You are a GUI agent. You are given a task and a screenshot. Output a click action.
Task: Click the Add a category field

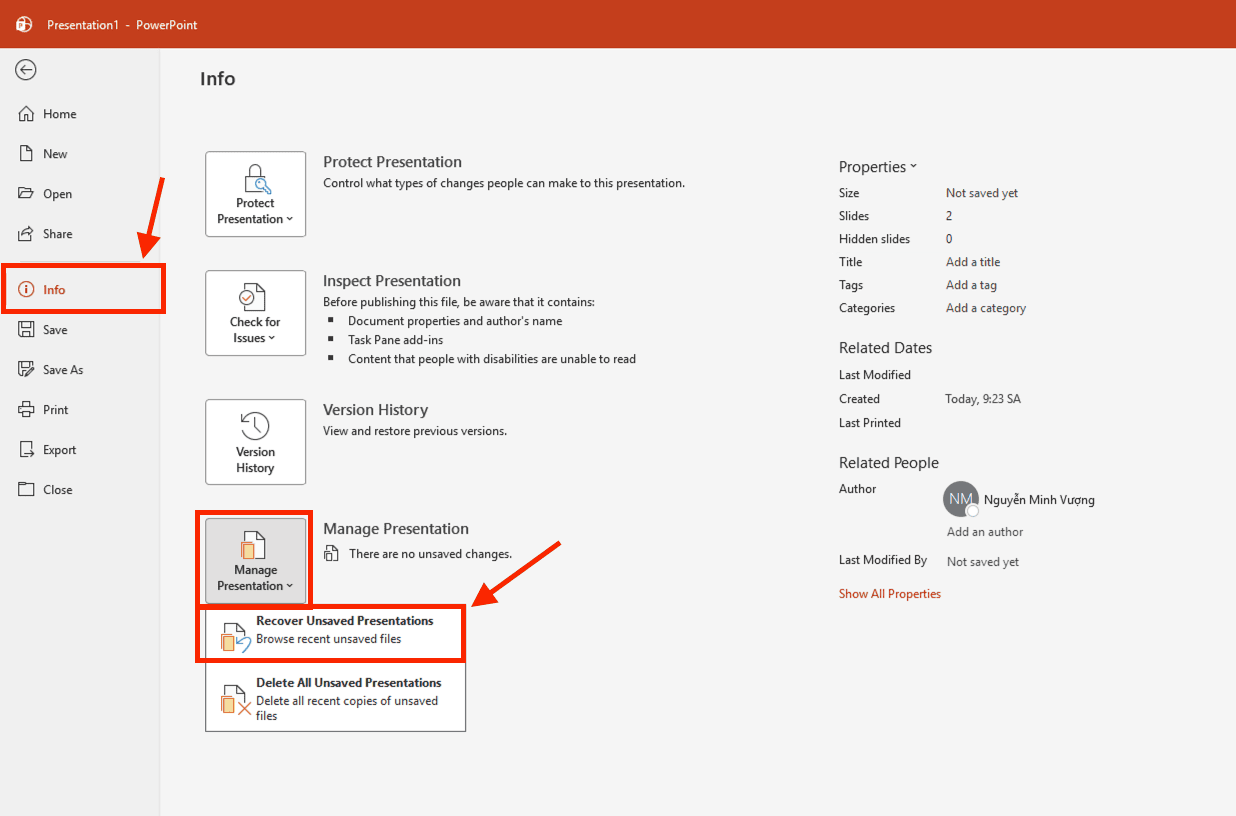tap(986, 308)
